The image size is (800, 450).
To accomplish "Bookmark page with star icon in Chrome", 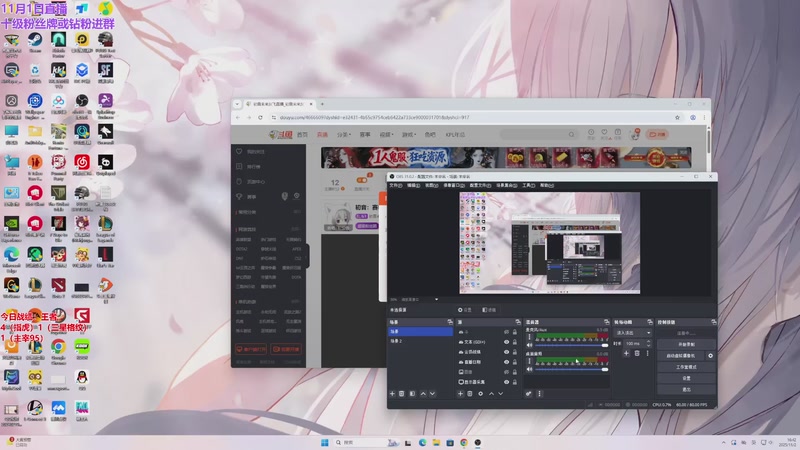I will click(678, 117).
